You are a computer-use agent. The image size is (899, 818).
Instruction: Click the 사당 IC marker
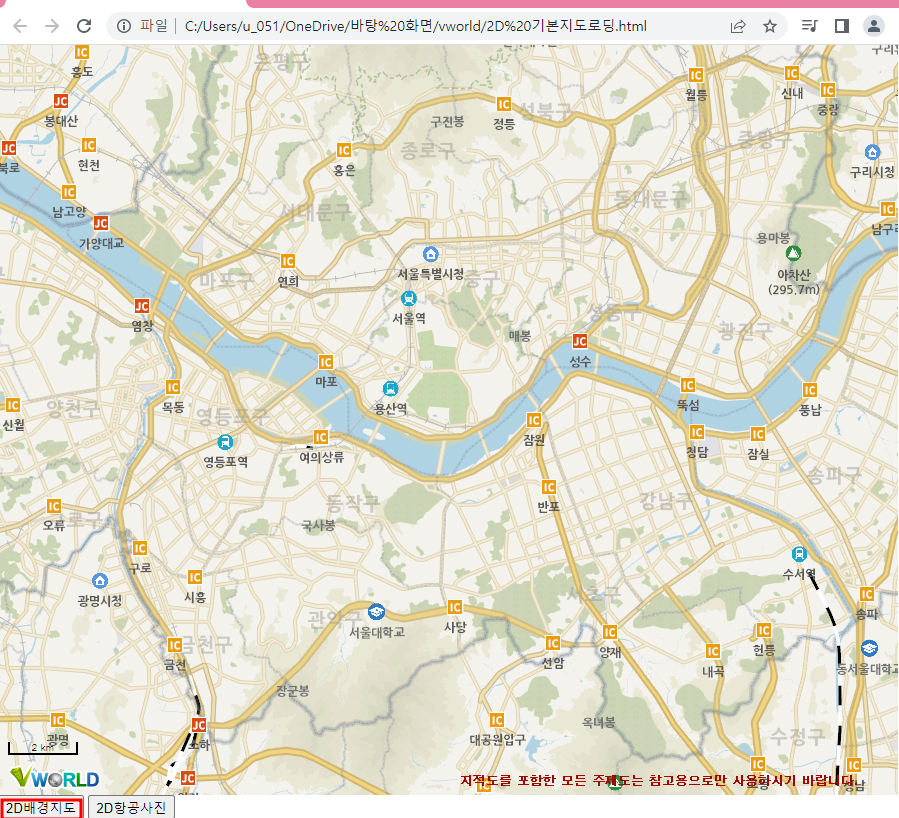pos(455,607)
